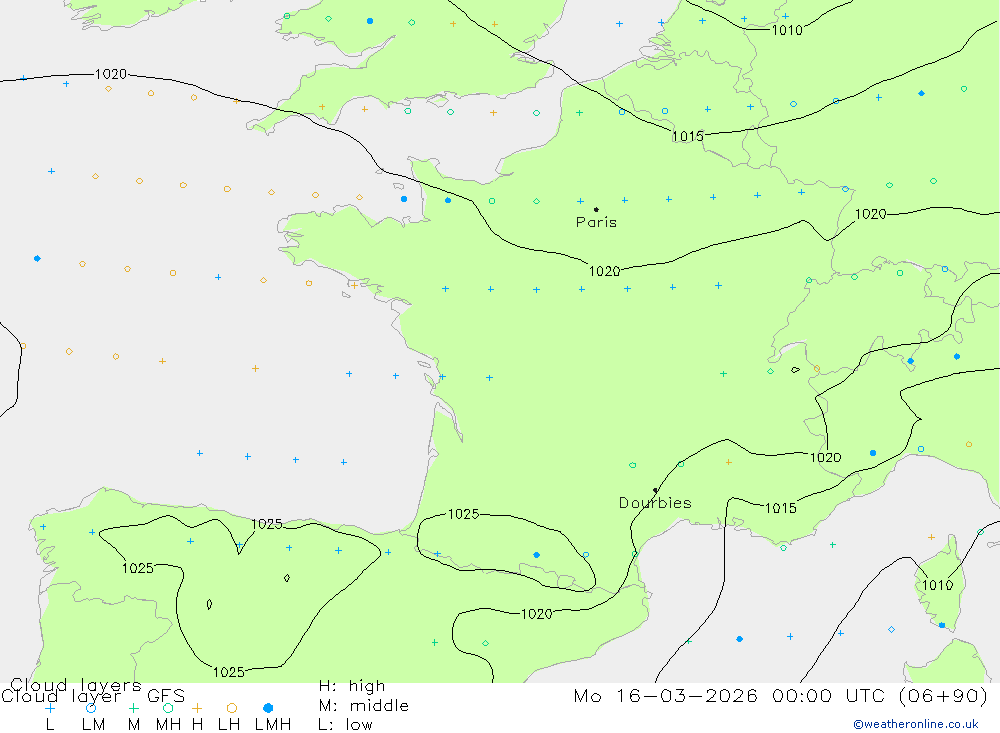Click the 1020 label above the 1015 near the Alps

(x=825, y=457)
